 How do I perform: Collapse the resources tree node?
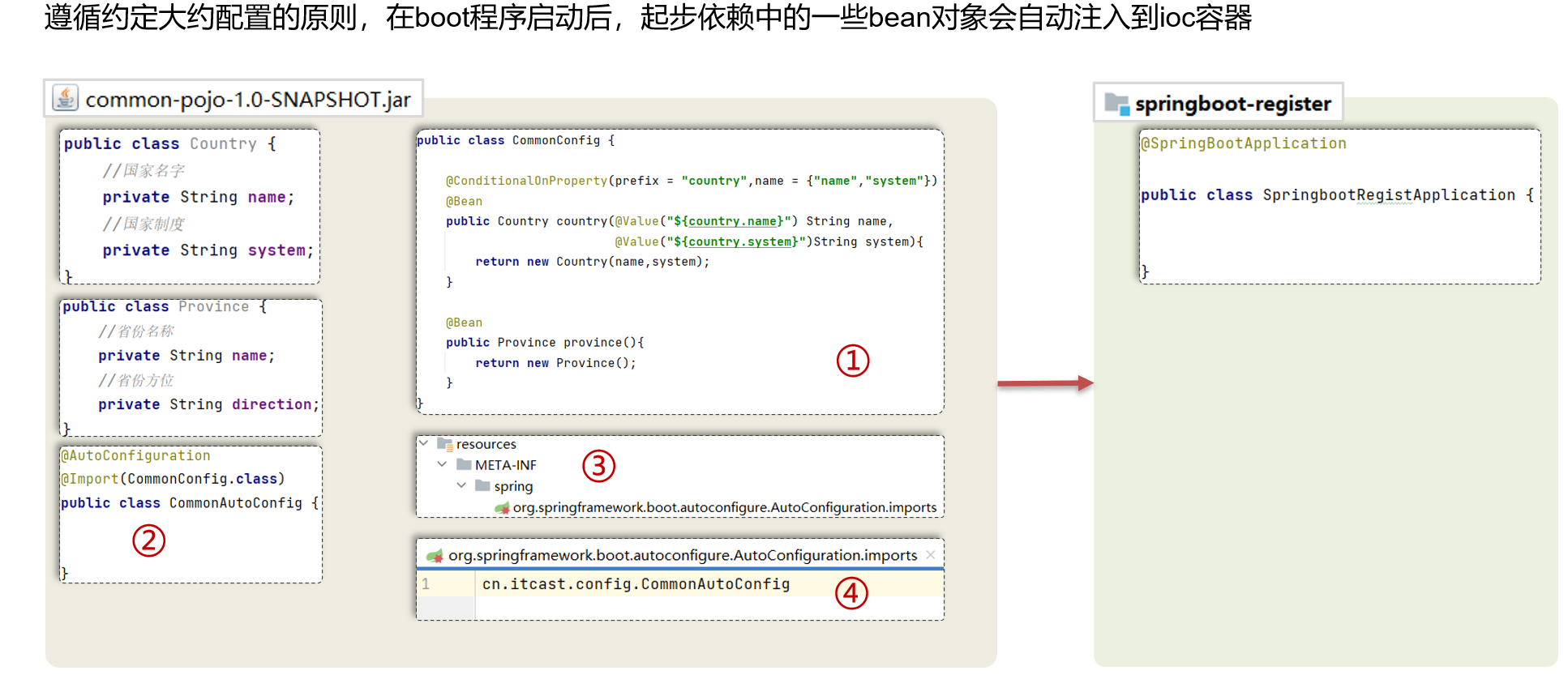point(423,443)
